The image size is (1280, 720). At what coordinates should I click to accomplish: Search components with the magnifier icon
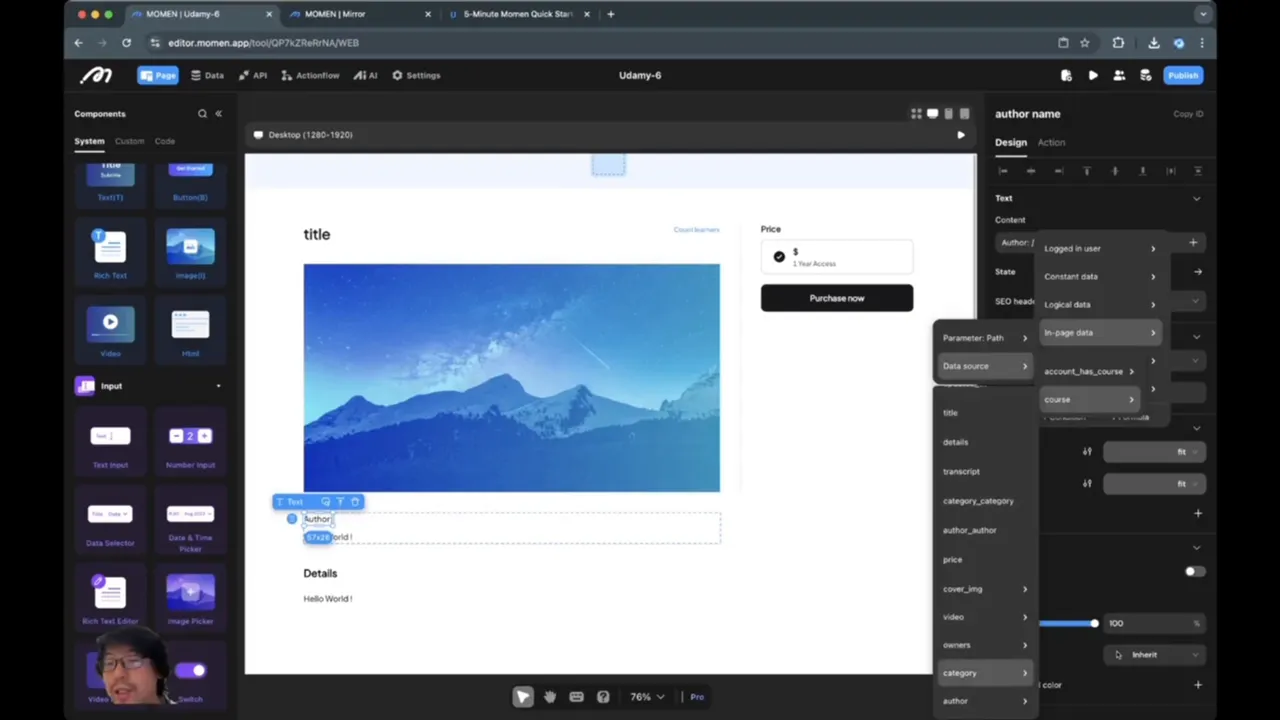tap(202, 114)
